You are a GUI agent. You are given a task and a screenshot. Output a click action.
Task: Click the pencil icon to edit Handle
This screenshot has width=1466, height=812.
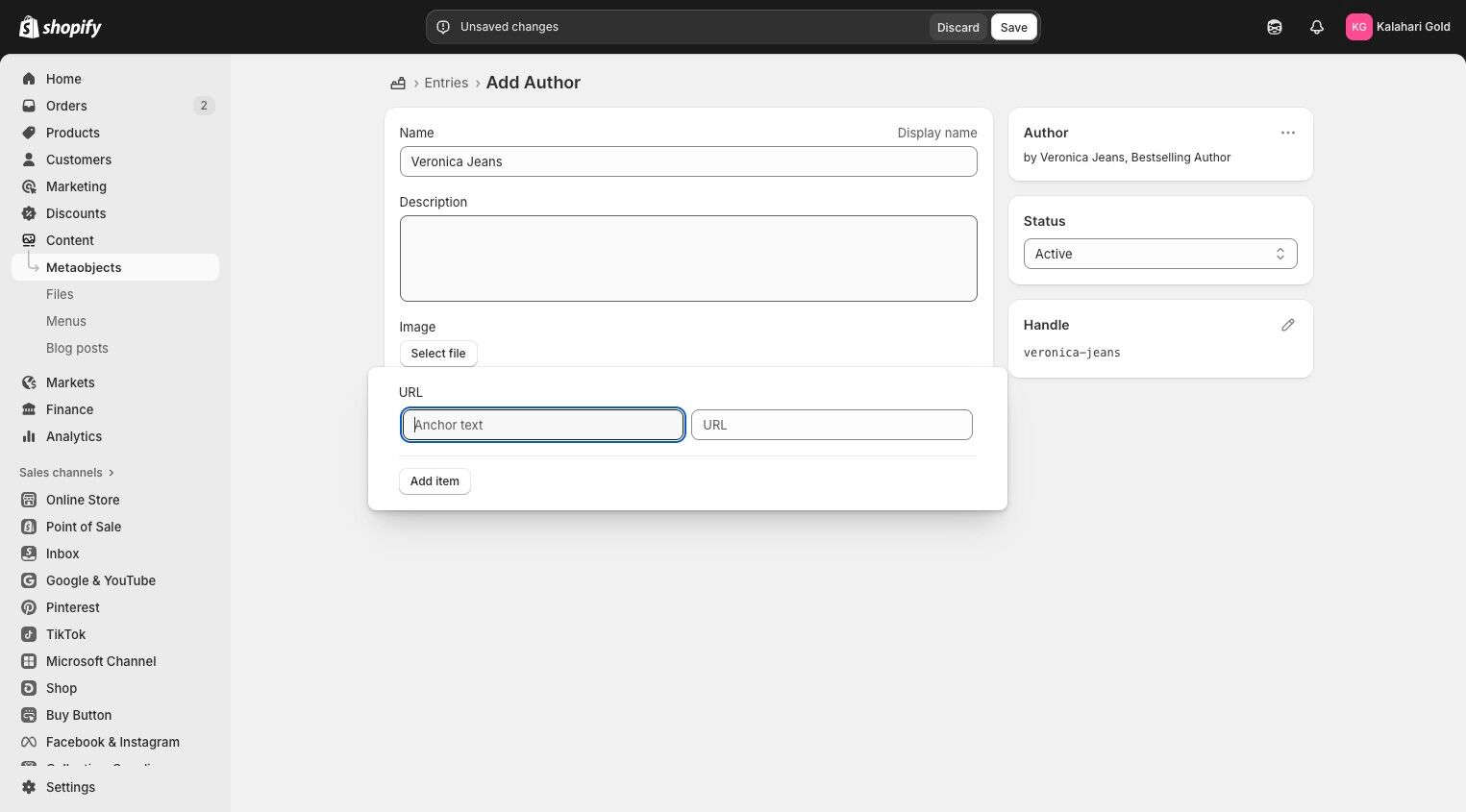1287,325
